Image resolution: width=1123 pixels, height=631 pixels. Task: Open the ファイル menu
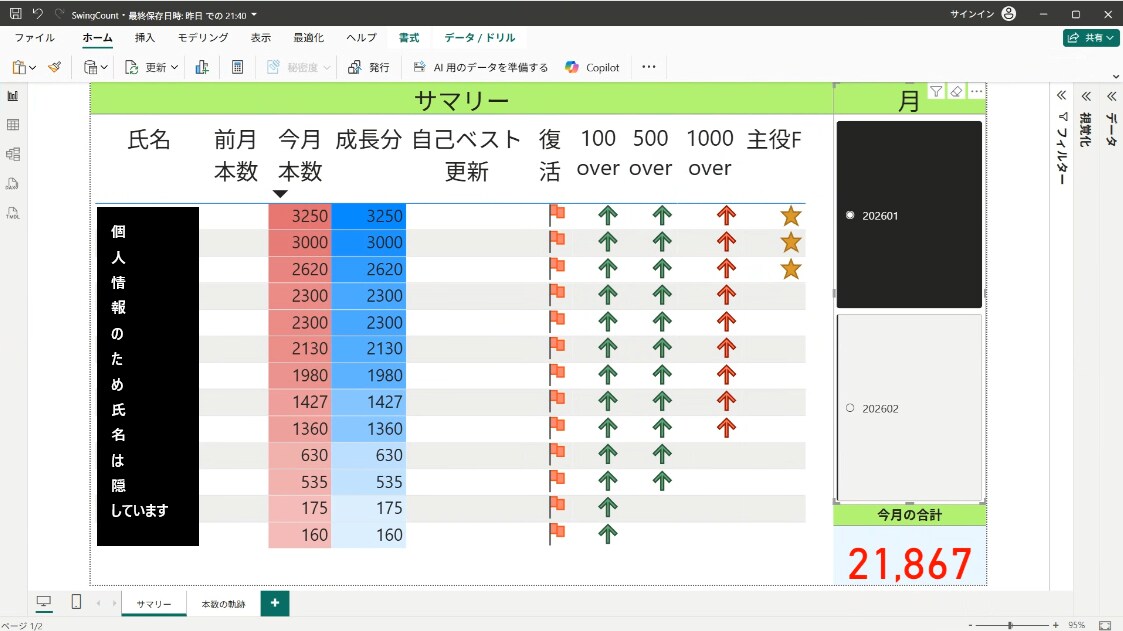[34, 38]
